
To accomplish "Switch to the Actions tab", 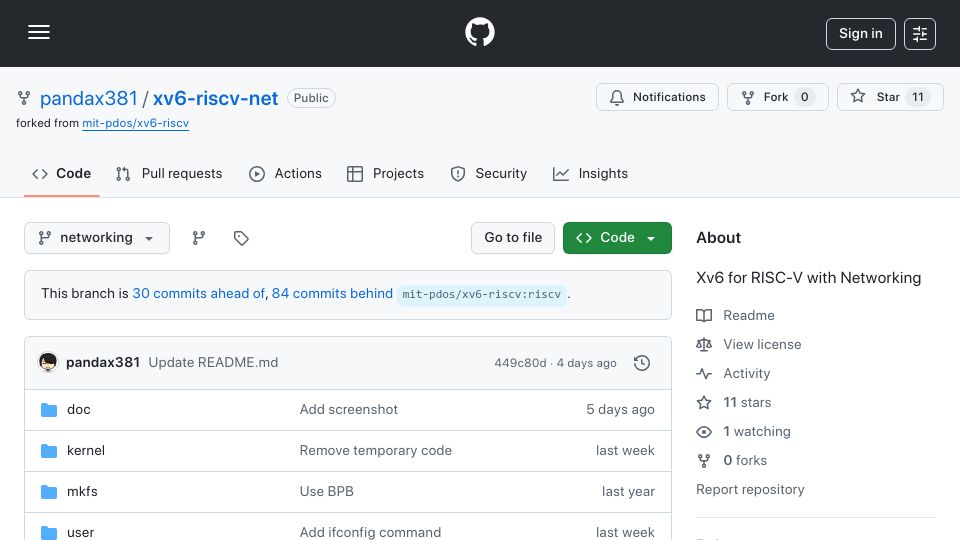I will 285,174.
